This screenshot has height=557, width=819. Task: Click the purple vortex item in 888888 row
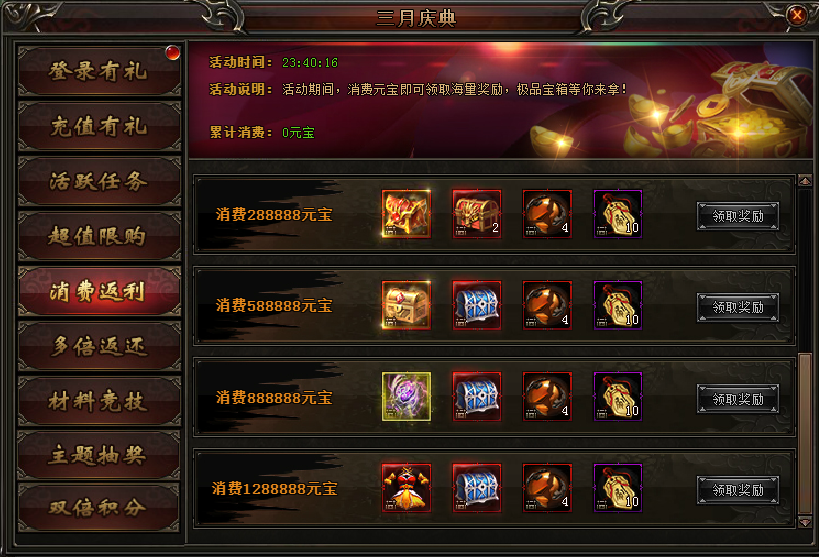(406, 397)
